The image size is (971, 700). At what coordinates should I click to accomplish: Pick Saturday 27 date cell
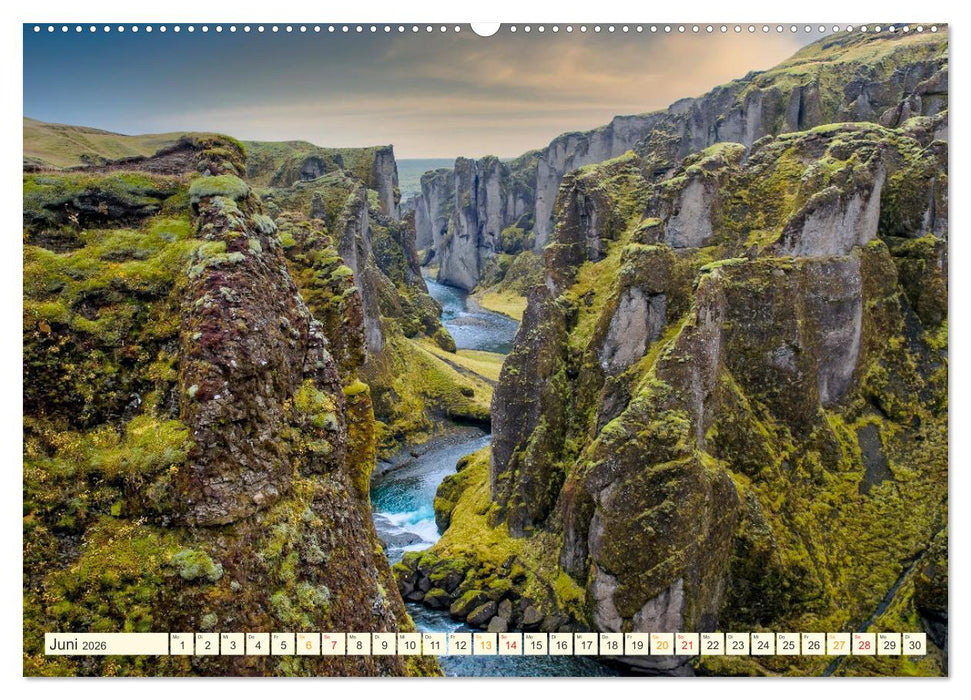(838, 644)
